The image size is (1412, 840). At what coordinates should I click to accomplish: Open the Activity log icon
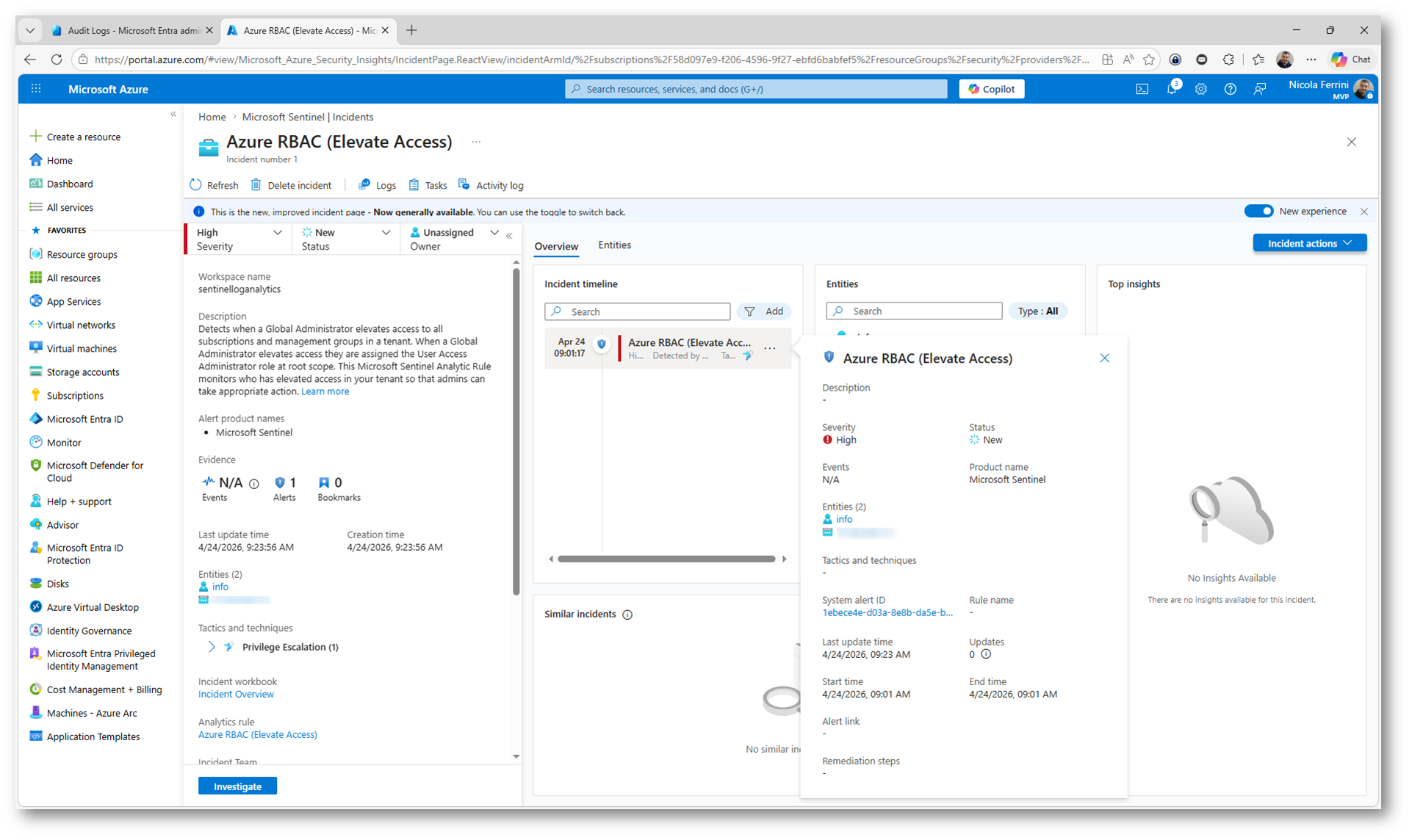tap(464, 185)
